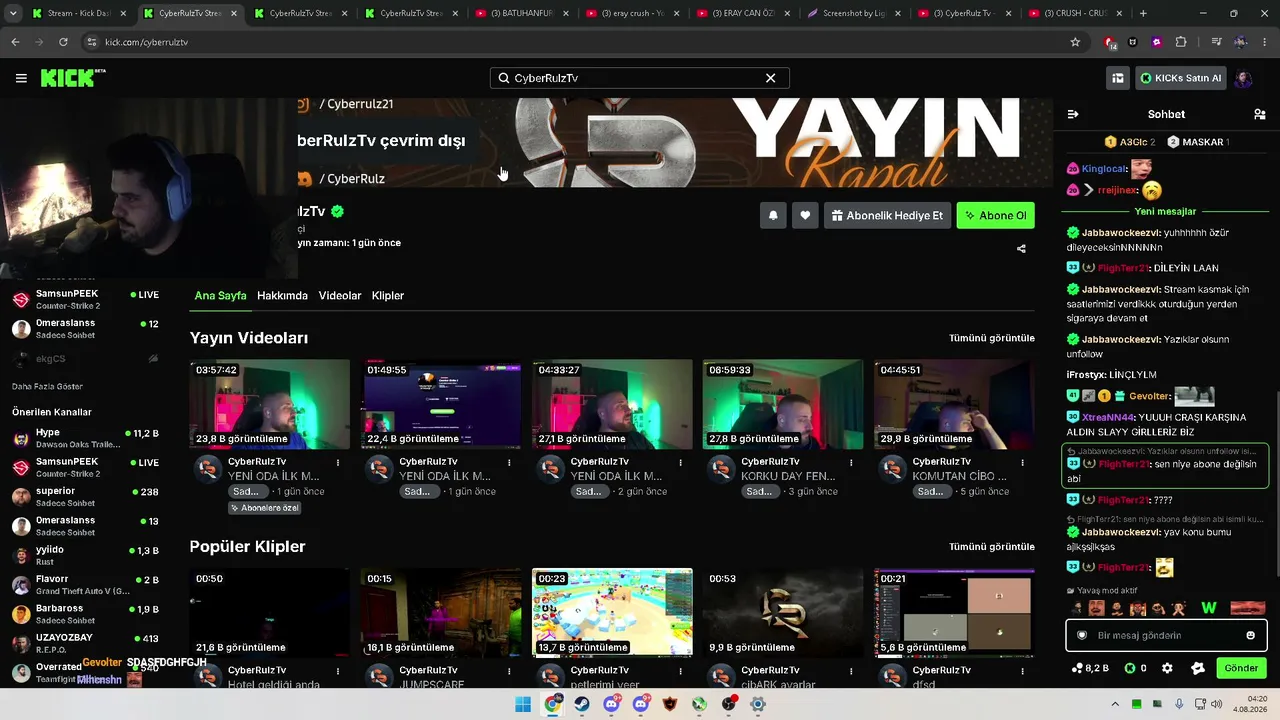Open options menu for 01:49:55 video
The width and height of the screenshot is (1280, 720).
click(x=509, y=463)
